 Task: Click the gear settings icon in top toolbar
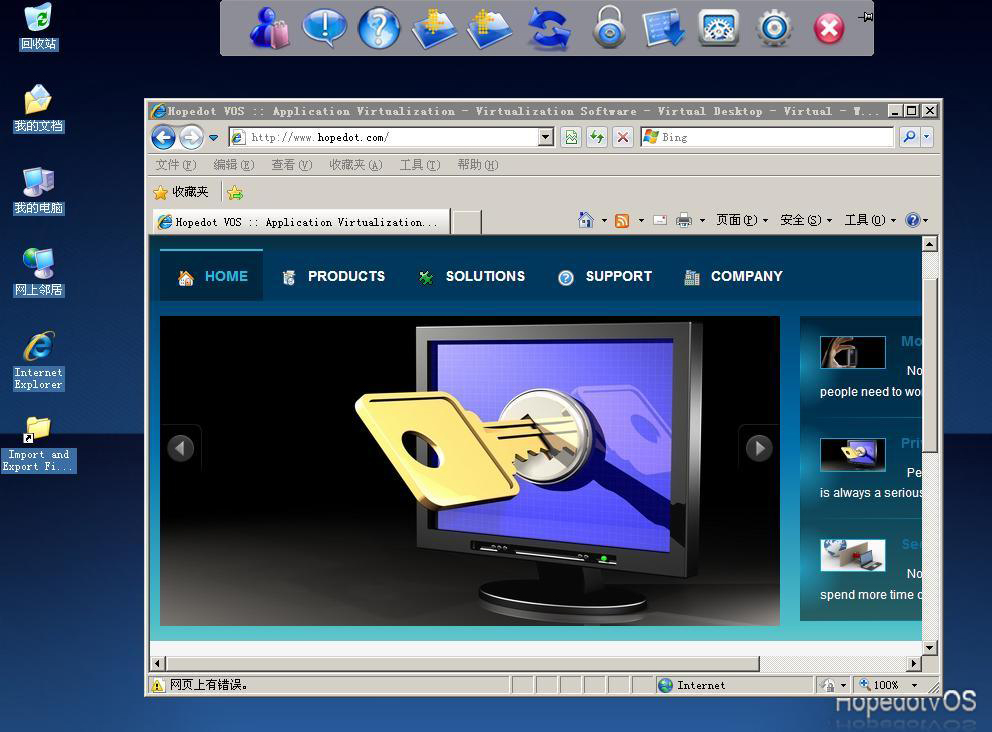coord(774,28)
